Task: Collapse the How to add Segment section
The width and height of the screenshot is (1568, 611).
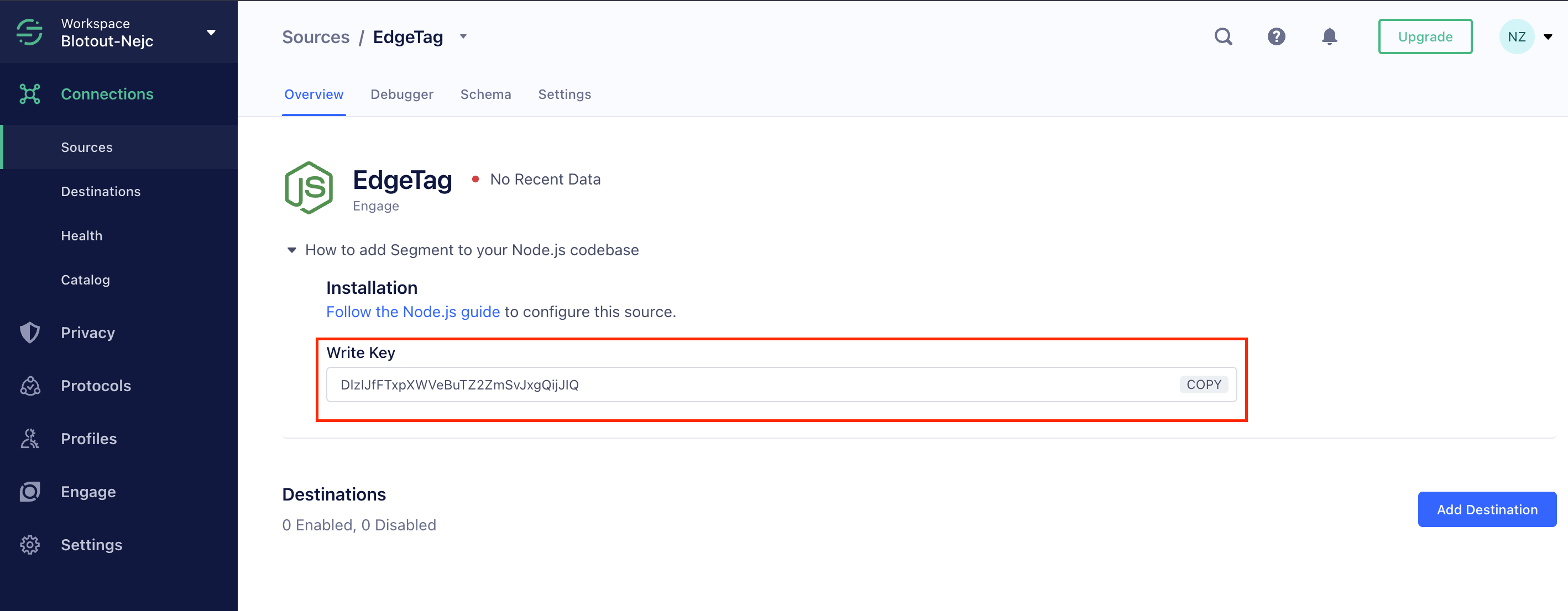Action: pos(291,250)
